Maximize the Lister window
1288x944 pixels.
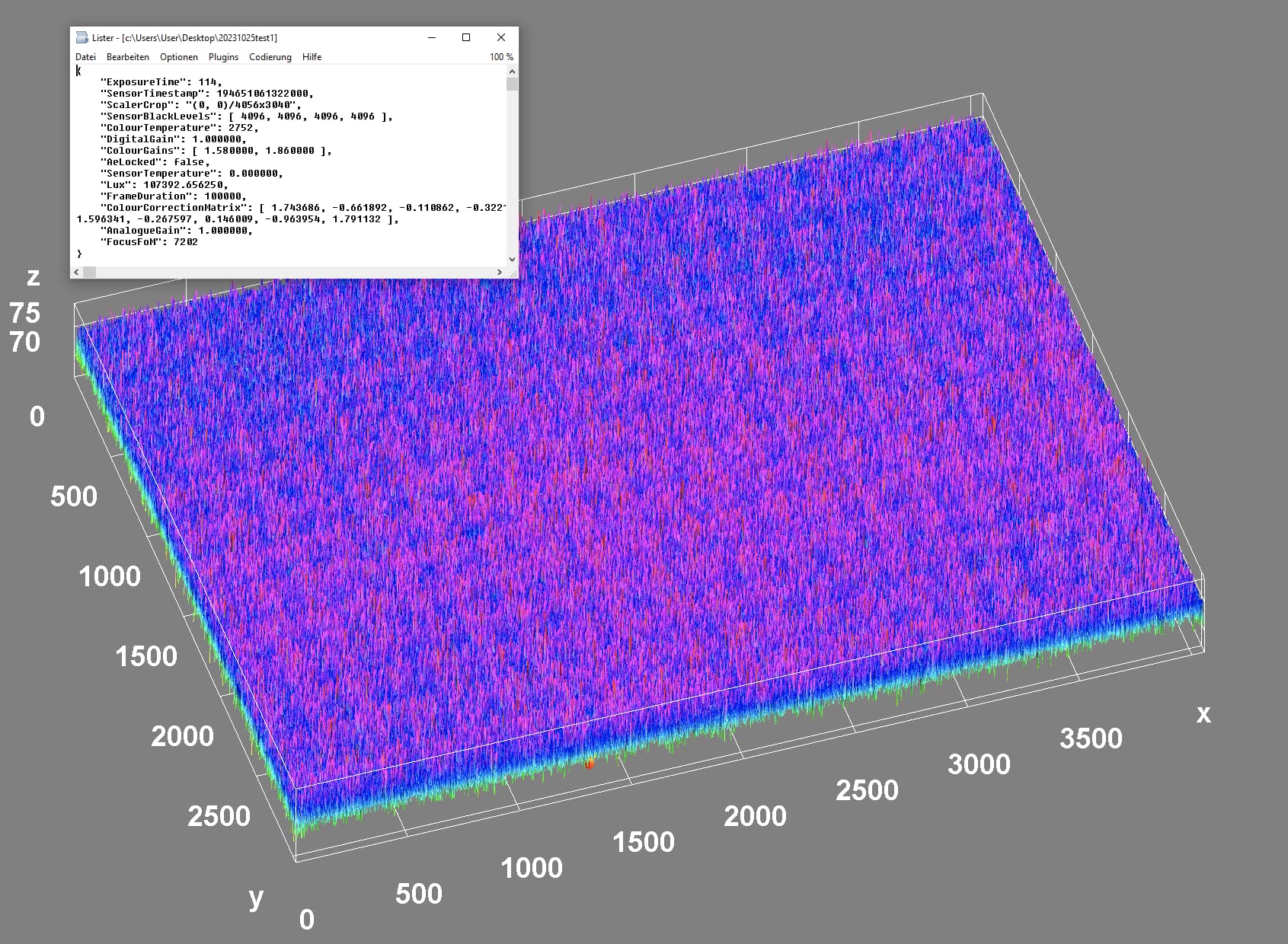[x=466, y=37]
